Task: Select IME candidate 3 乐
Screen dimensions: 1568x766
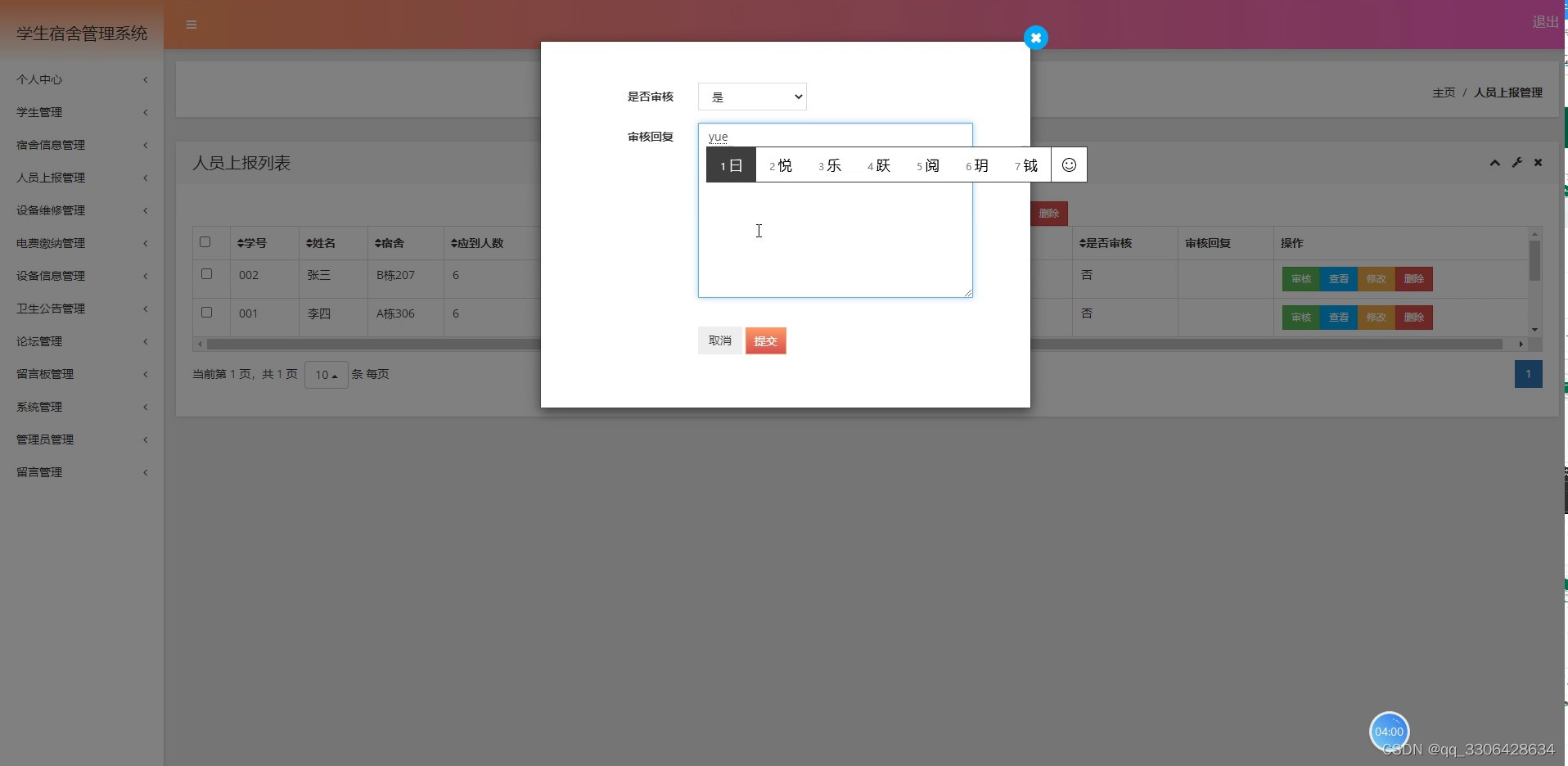Action: coord(830,165)
